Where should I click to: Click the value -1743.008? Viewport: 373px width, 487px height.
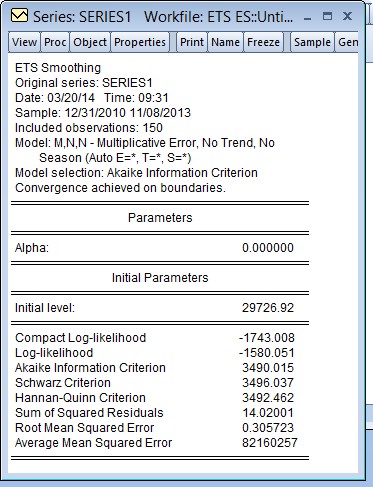267,338
